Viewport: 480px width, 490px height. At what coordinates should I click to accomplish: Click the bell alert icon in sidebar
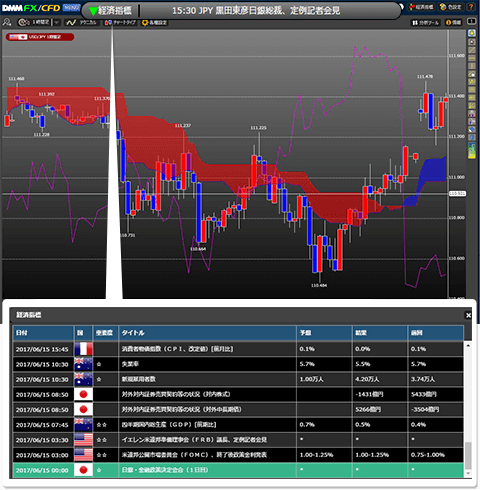pyautogui.click(x=472, y=33)
